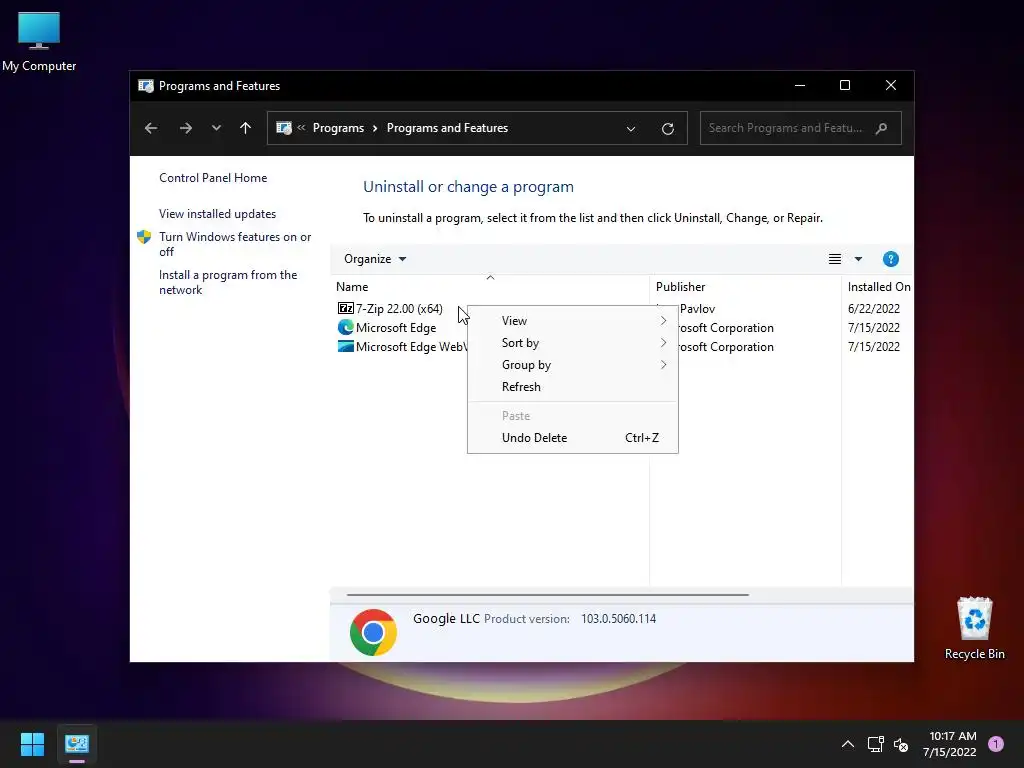Open My Computer desktop icon
Screen dimensions: 1024x768
pos(39,42)
